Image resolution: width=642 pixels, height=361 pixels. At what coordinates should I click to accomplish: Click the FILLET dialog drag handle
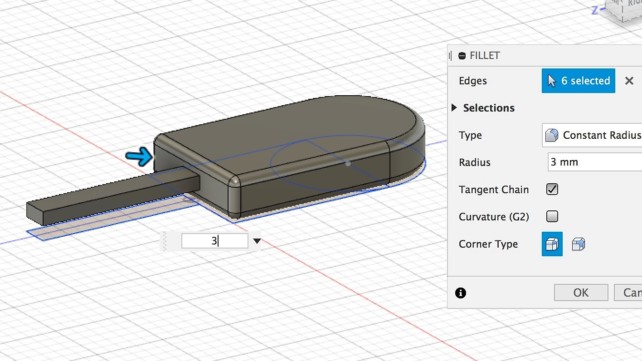(x=450, y=56)
